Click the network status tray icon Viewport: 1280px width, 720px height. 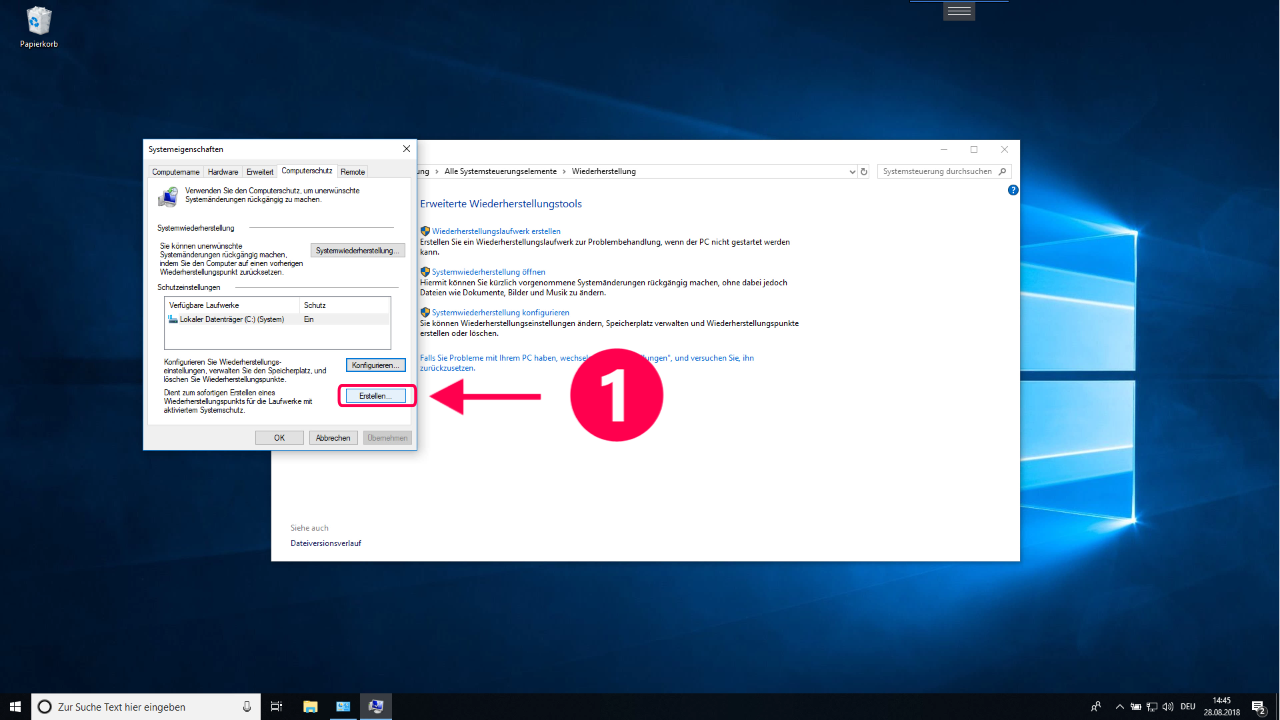1153,706
